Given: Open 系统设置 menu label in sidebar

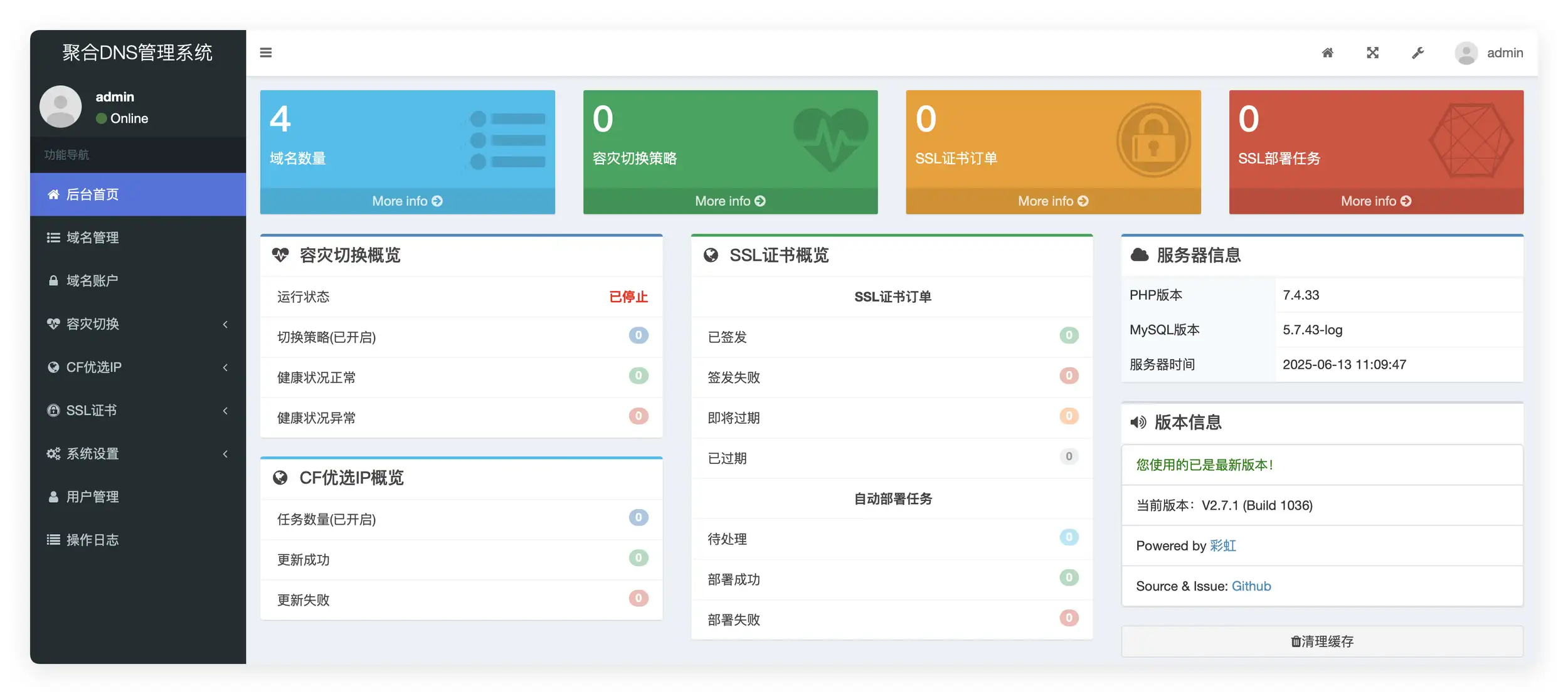Looking at the screenshot, I should pyautogui.click(x=93, y=454).
